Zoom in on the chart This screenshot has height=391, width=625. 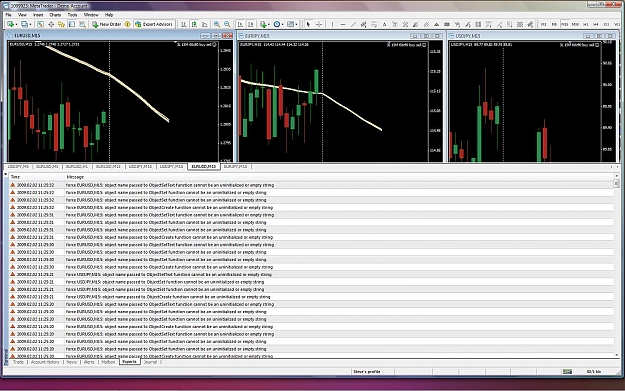(x=216, y=24)
